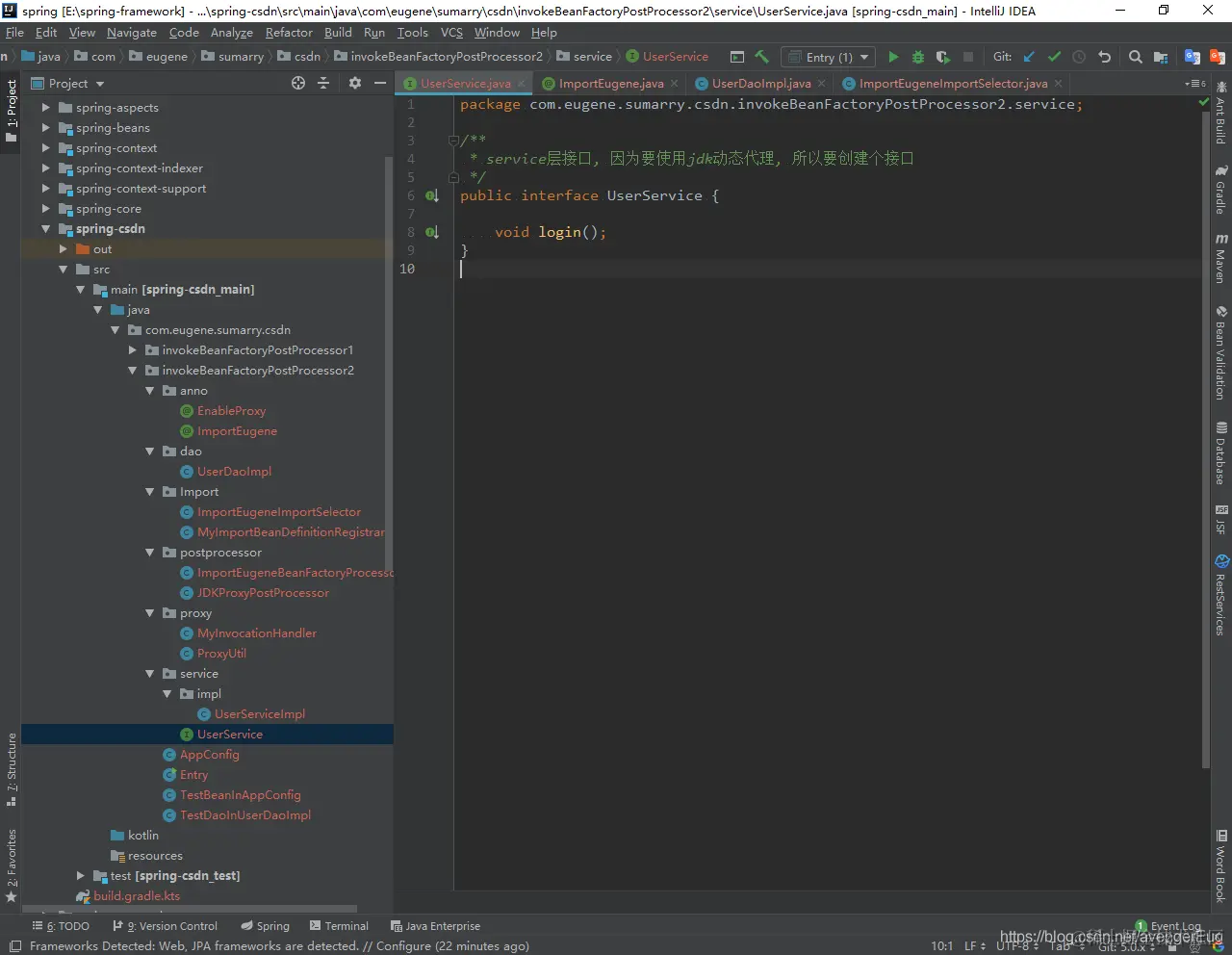The width and height of the screenshot is (1232, 955).
Task: Close the UserService.java tab
Action: pos(522,84)
